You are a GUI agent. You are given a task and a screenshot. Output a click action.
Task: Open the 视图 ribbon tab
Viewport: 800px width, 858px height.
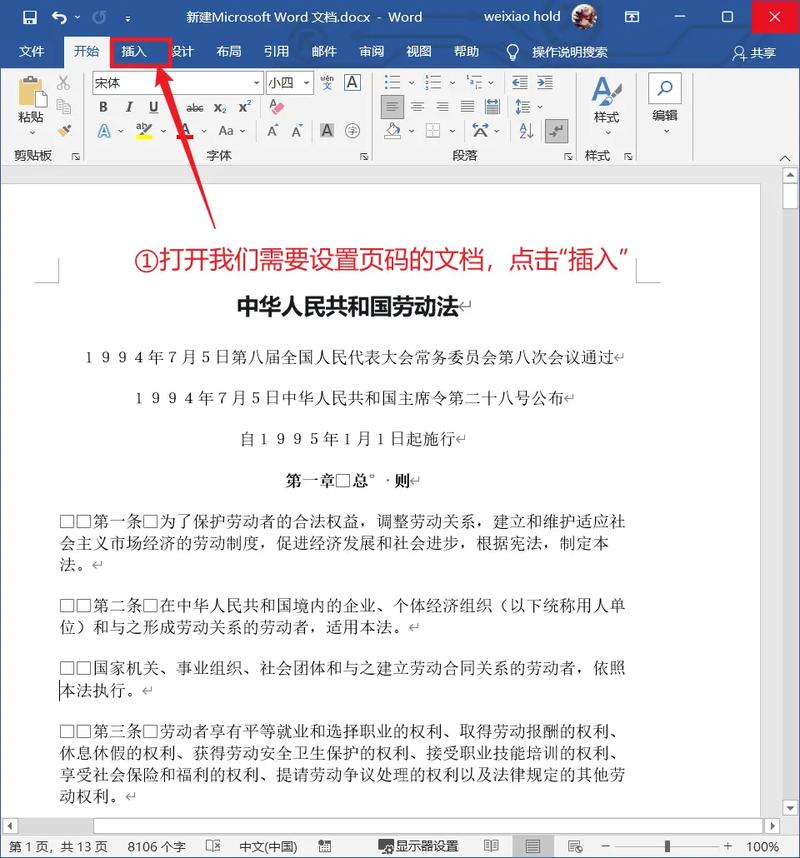(x=418, y=52)
